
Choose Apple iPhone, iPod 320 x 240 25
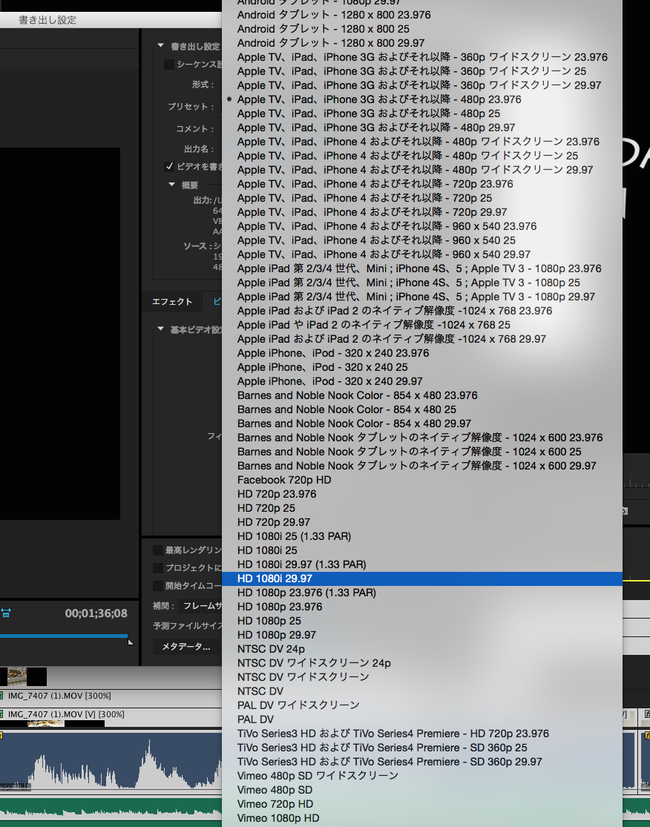point(422,367)
